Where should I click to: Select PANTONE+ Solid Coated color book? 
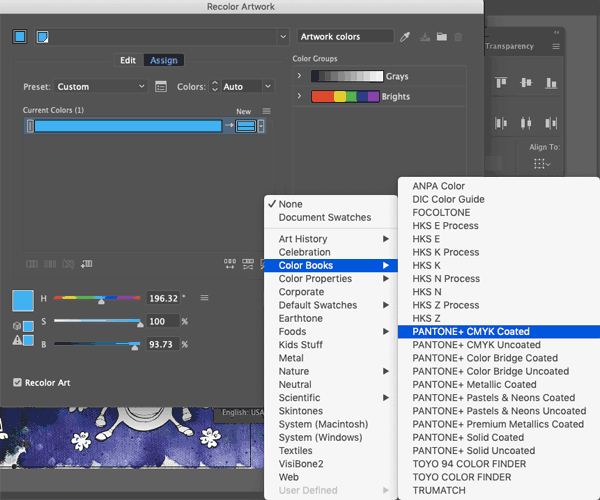pos(499,438)
